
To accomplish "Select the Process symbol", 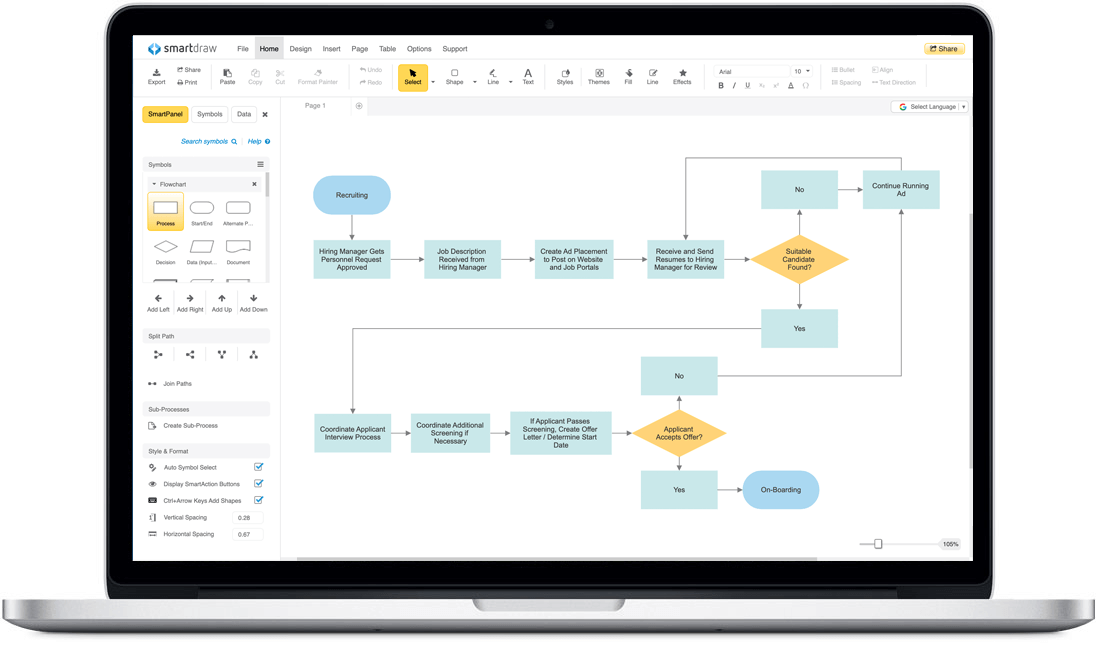I will point(166,212).
